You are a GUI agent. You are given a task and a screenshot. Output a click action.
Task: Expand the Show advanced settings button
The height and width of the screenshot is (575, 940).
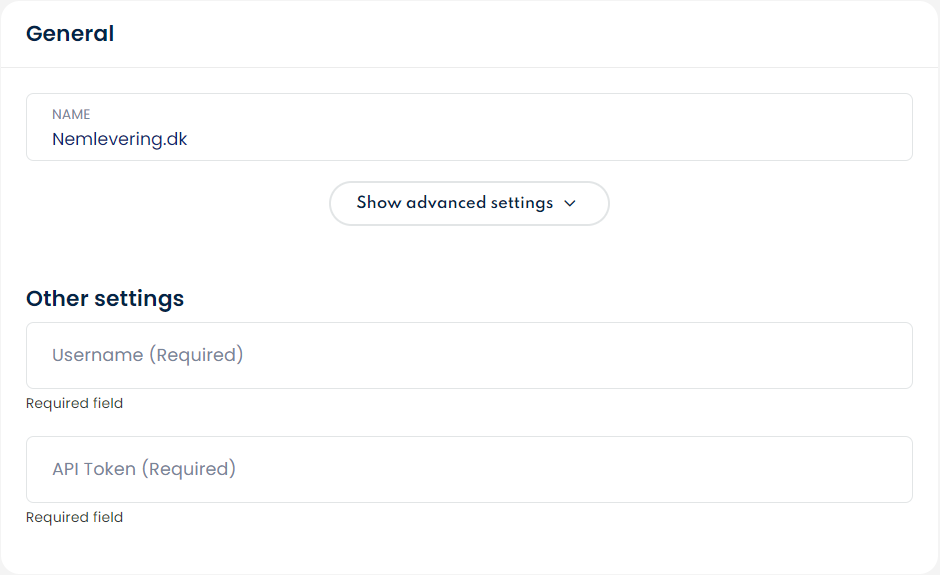click(x=468, y=203)
